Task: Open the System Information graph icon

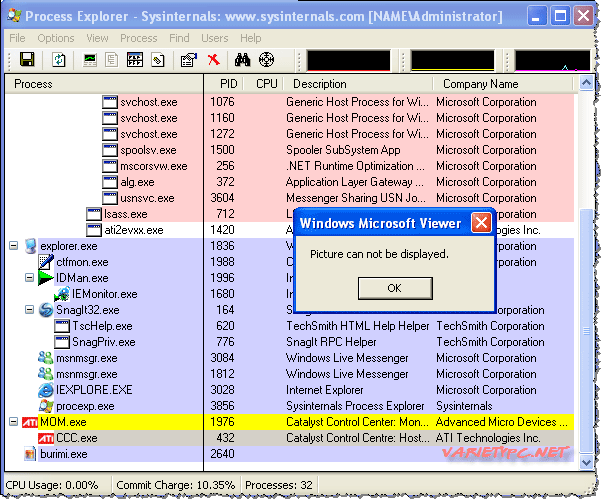Action: 90,60
